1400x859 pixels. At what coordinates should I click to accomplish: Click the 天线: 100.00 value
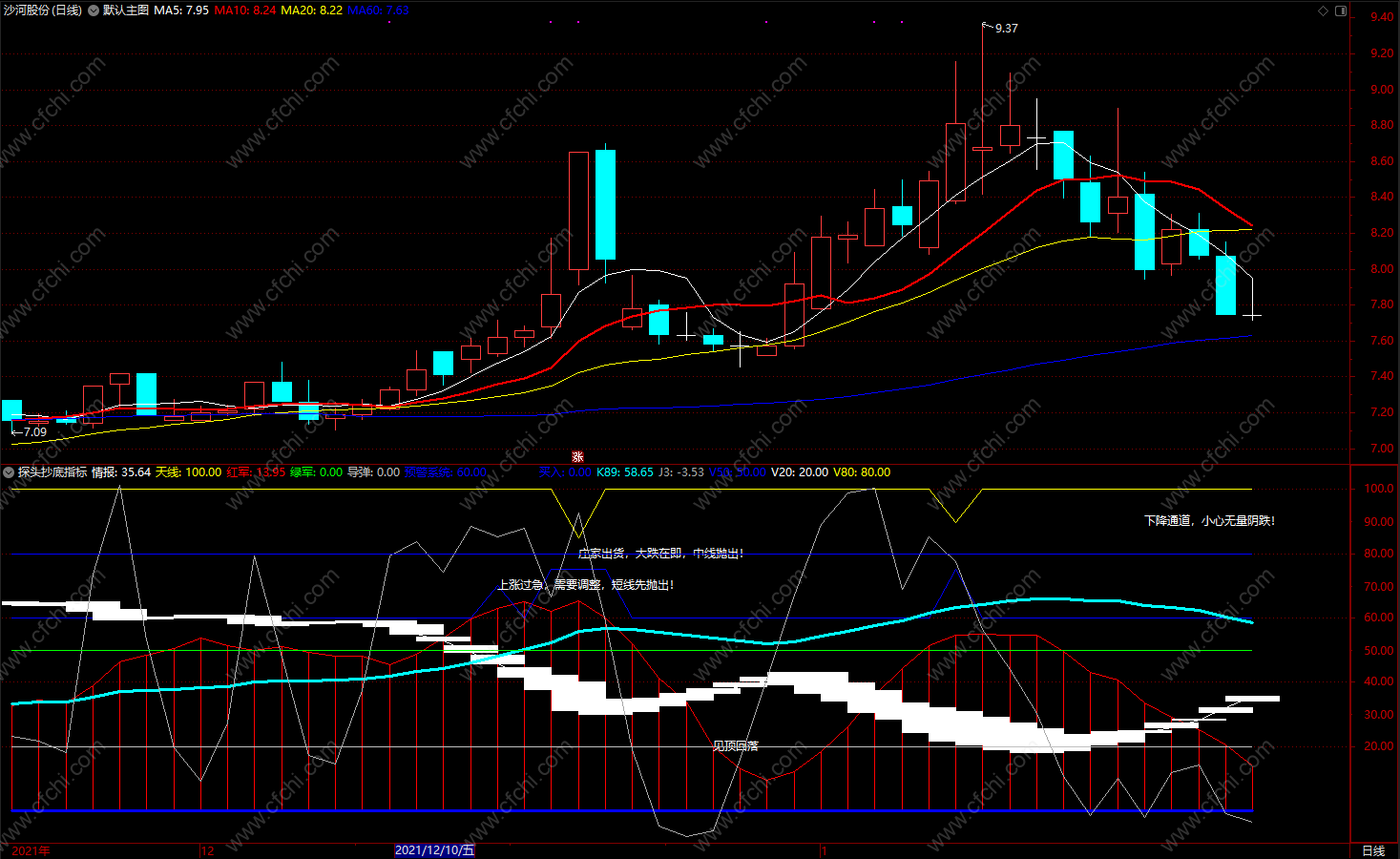click(x=188, y=472)
